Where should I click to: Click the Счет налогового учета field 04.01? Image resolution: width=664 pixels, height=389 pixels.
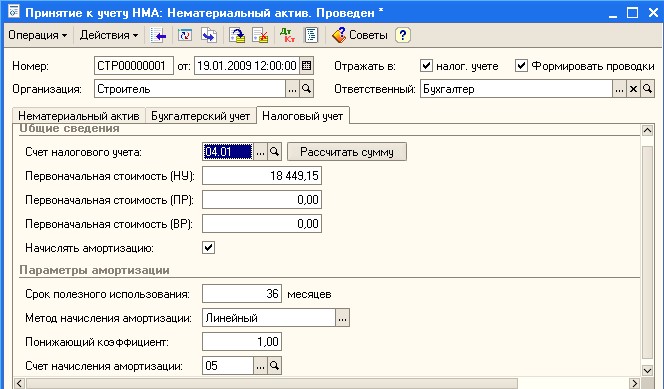tap(228, 152)
